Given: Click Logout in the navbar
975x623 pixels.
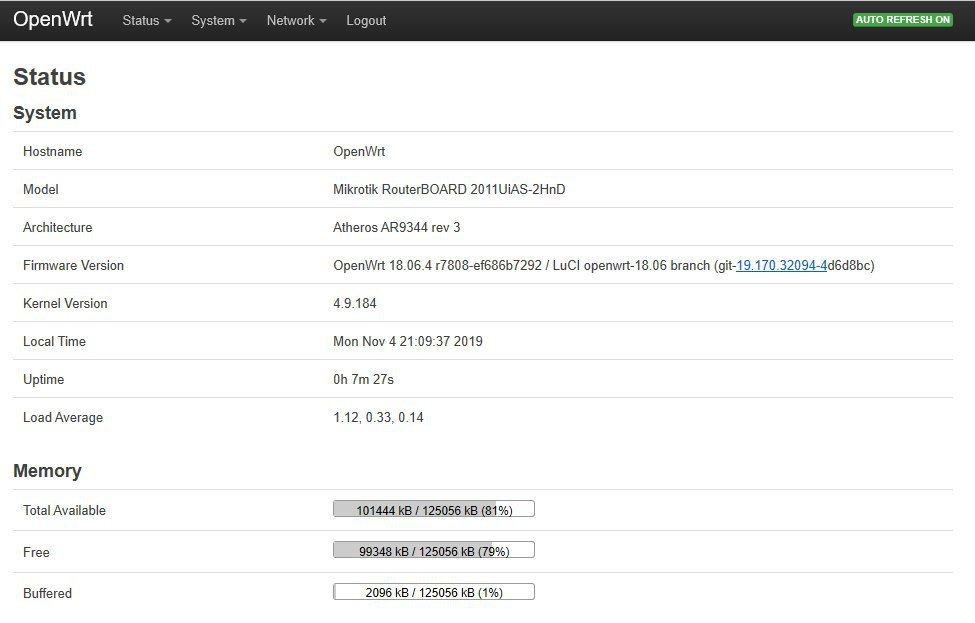Looking at the screenshot, I should (x=366, y=21).
